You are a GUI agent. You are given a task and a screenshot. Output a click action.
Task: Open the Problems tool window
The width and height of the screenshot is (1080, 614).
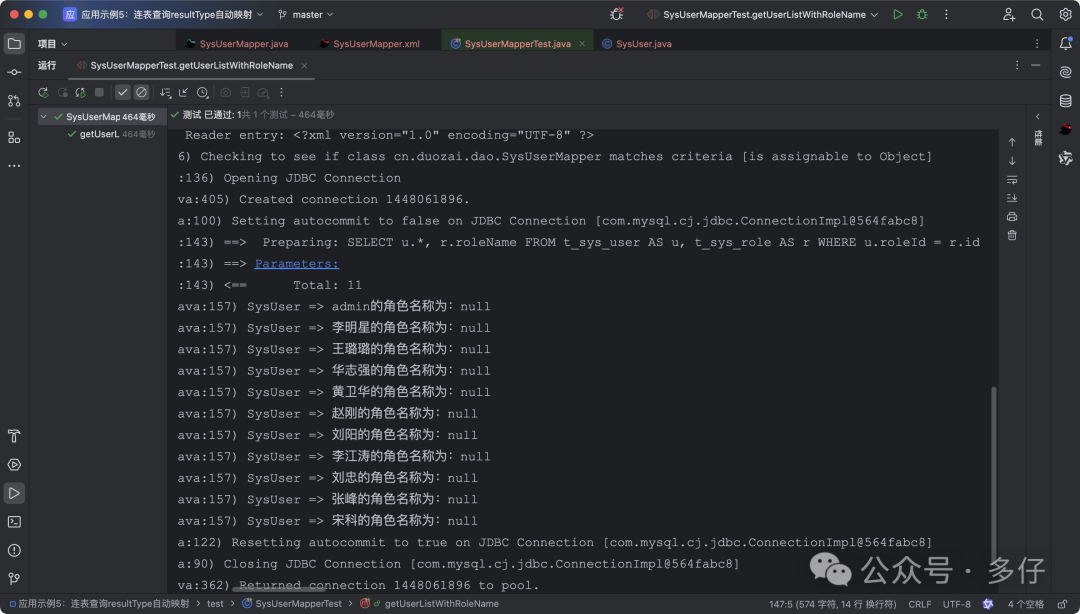pyautogui.click(x=14, y=551)
